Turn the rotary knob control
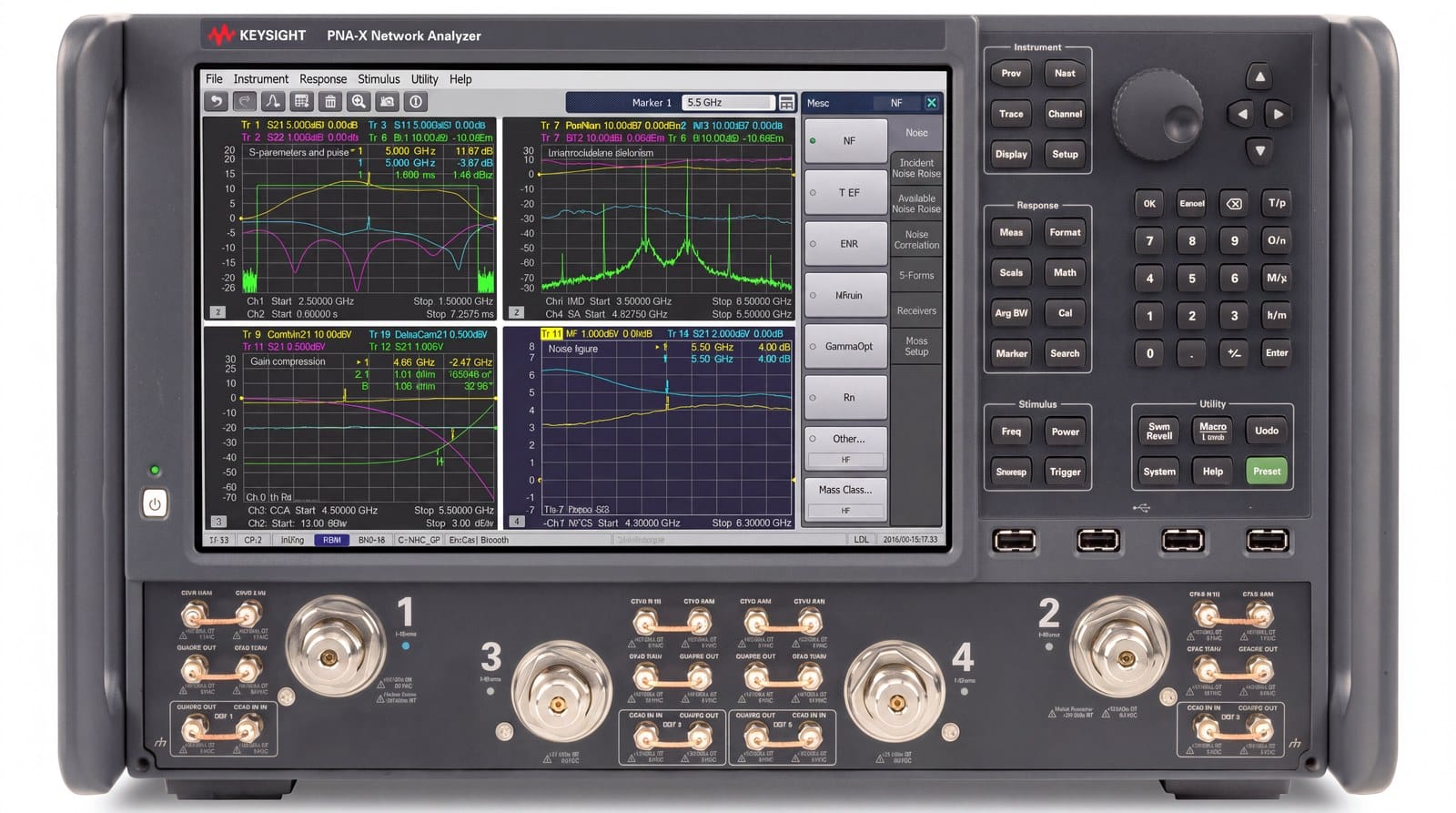1456x813 pixels. coord(1158,115)
